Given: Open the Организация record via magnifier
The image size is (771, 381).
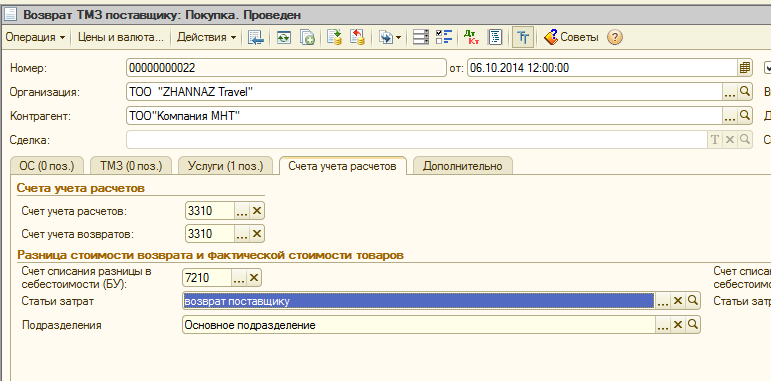Looking at the screenshot, I should click(745, 91).
